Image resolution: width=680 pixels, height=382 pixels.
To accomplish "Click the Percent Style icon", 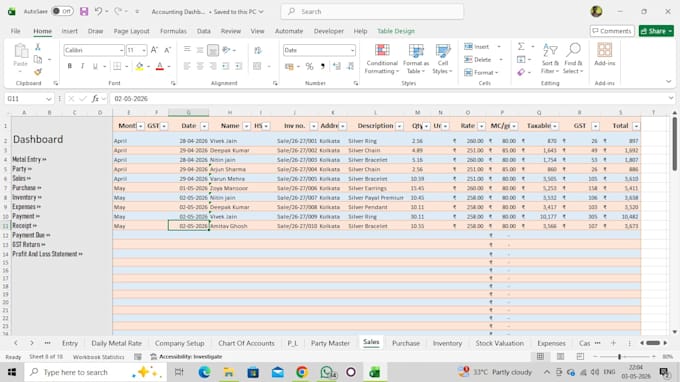I will click(309, 66).
